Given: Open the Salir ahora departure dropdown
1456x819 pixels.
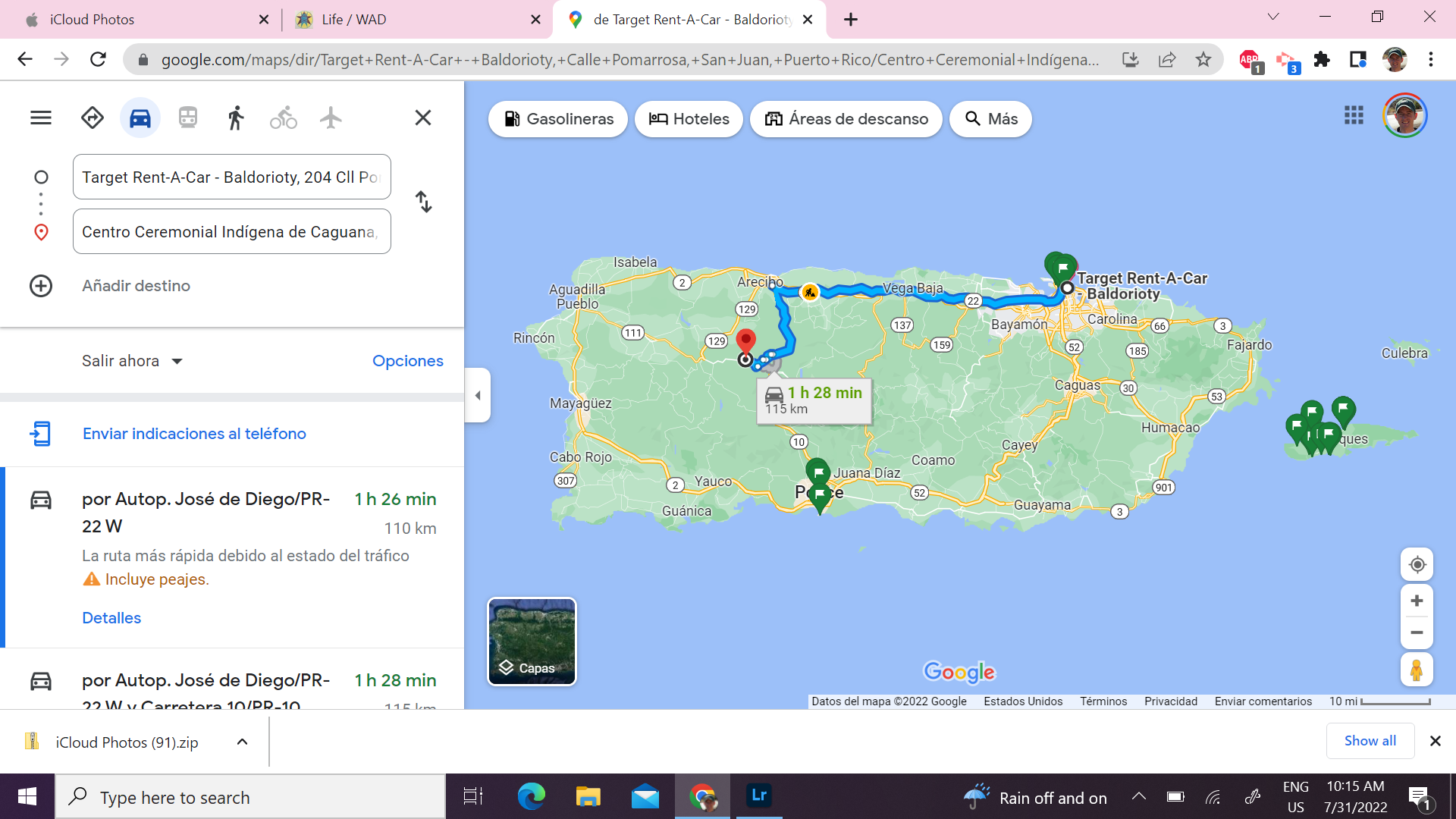Looking at the screenshot, I should click(133, 361).
